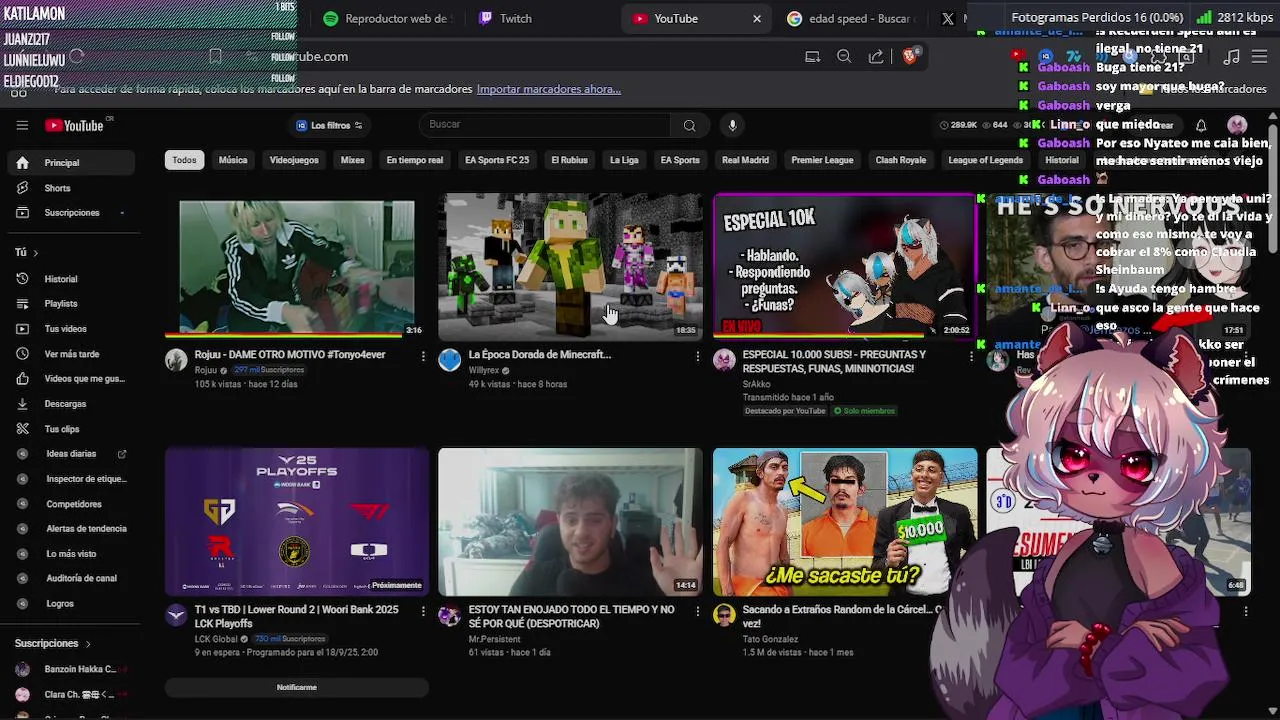The width and height of the screenshot is (1280, 720).
Task: Select Música filter chip
Action: click(x=233, y=160)
